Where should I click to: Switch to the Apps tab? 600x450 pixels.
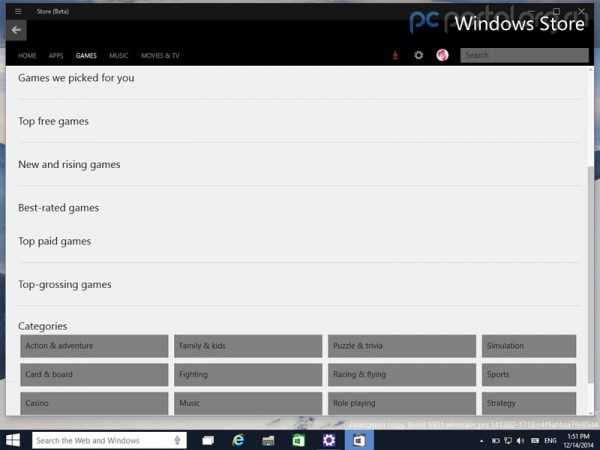[x=56, y=55]
